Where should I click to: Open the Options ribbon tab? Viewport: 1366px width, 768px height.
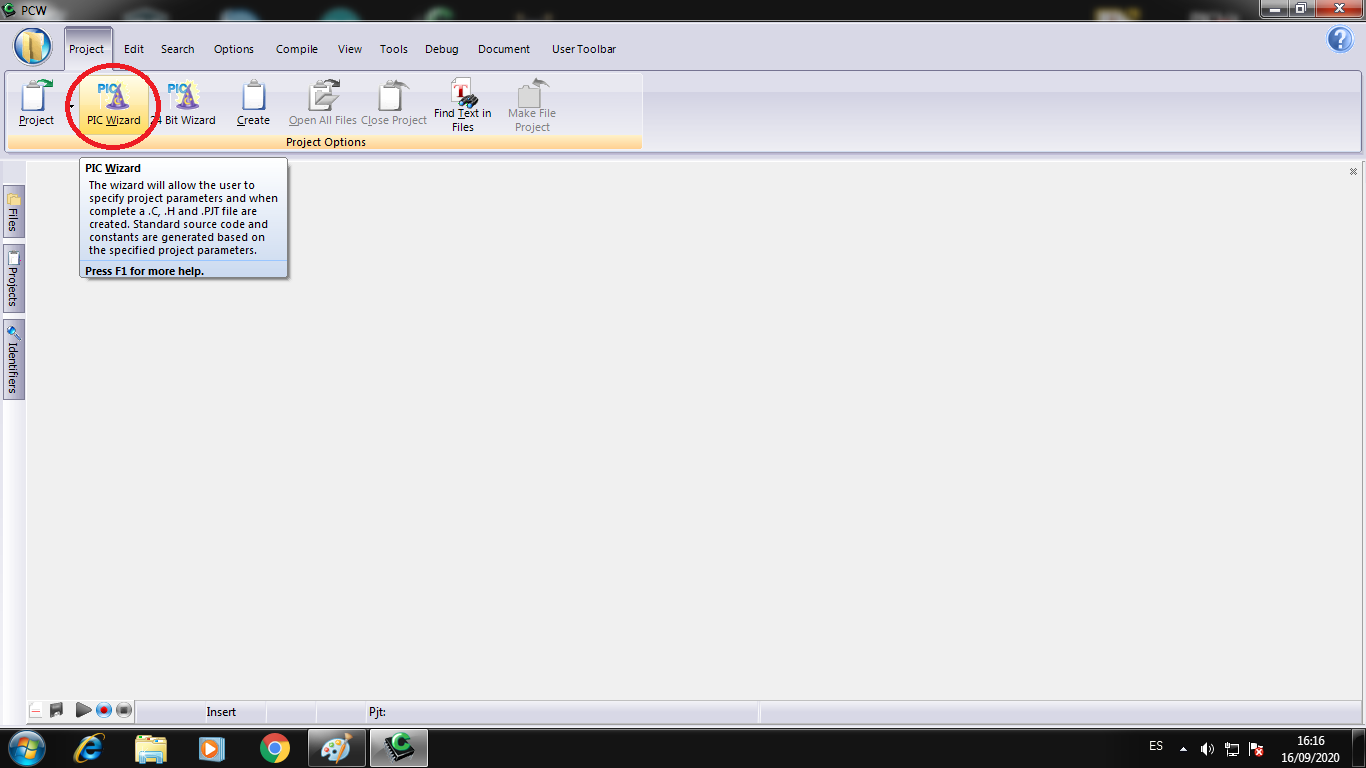click(x=234, y=49)
